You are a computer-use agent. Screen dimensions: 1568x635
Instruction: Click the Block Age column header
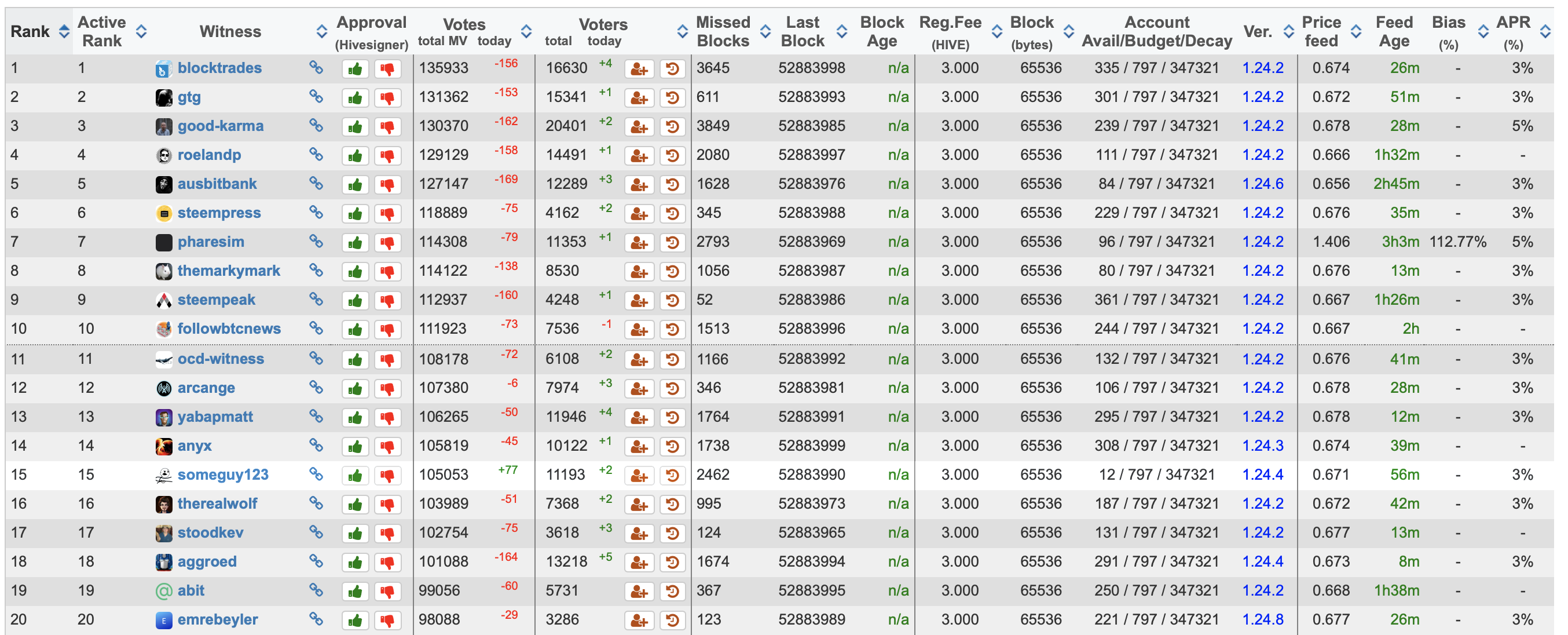click(x=882, y=32)
